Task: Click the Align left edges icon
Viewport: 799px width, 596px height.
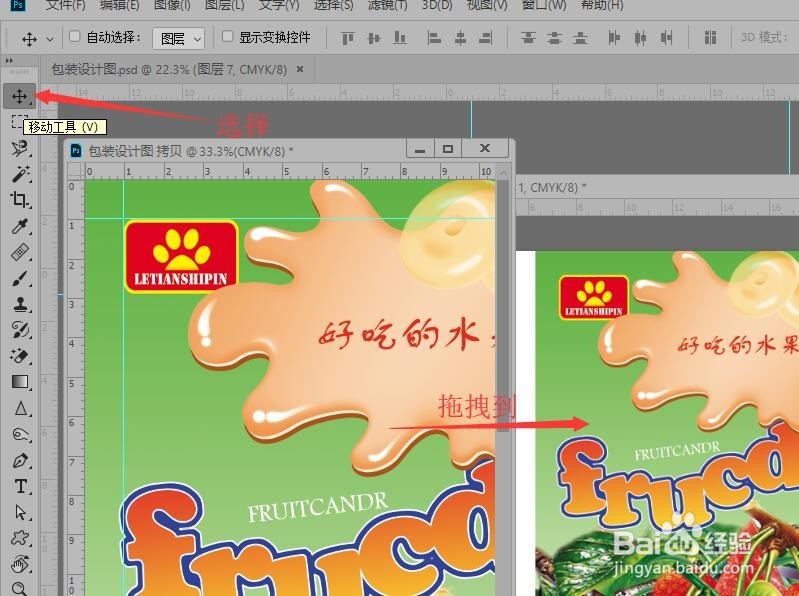Action: coord(434,38)
